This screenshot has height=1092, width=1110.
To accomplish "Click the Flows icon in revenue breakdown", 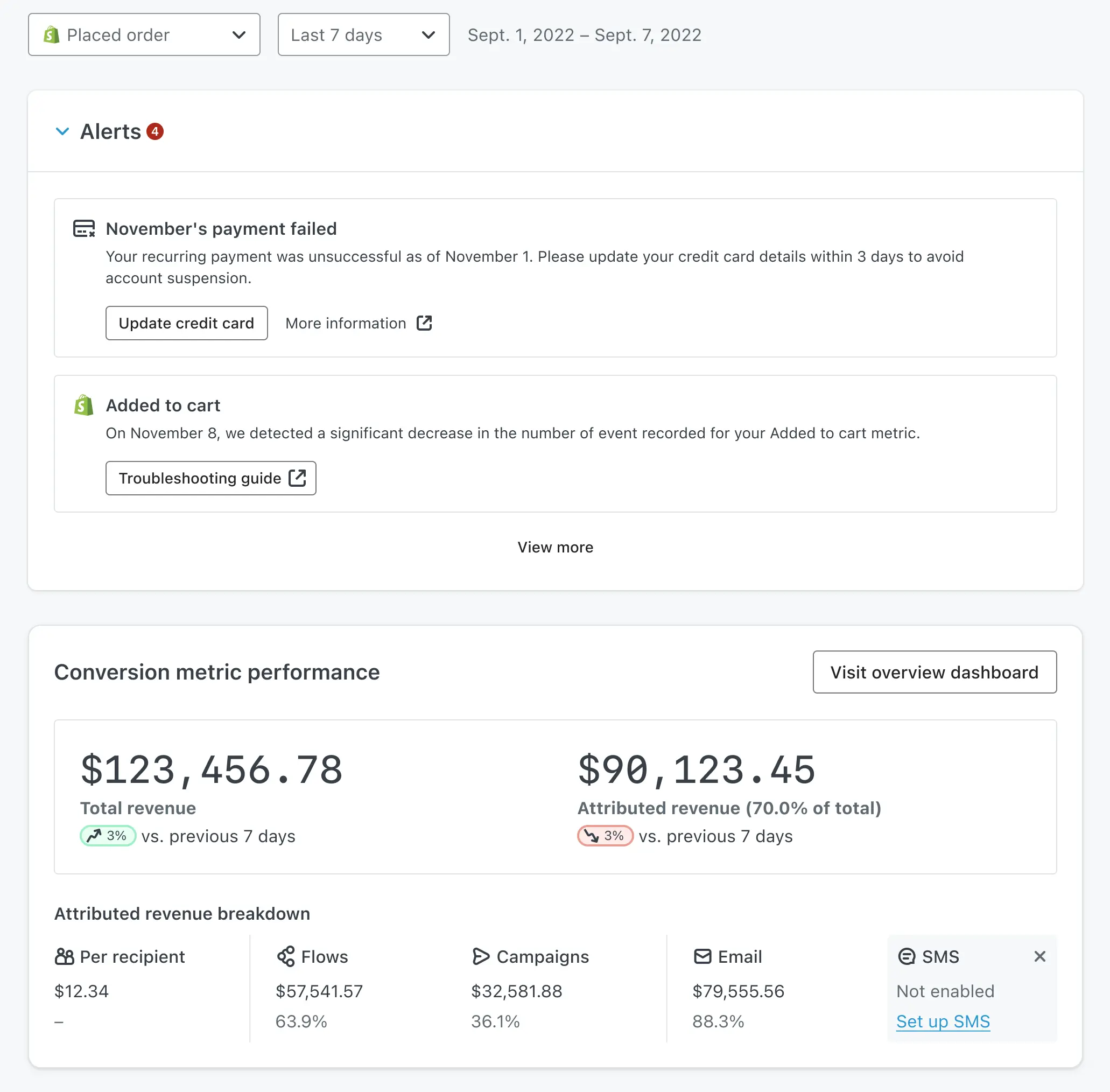I will (x=285, y=956).
